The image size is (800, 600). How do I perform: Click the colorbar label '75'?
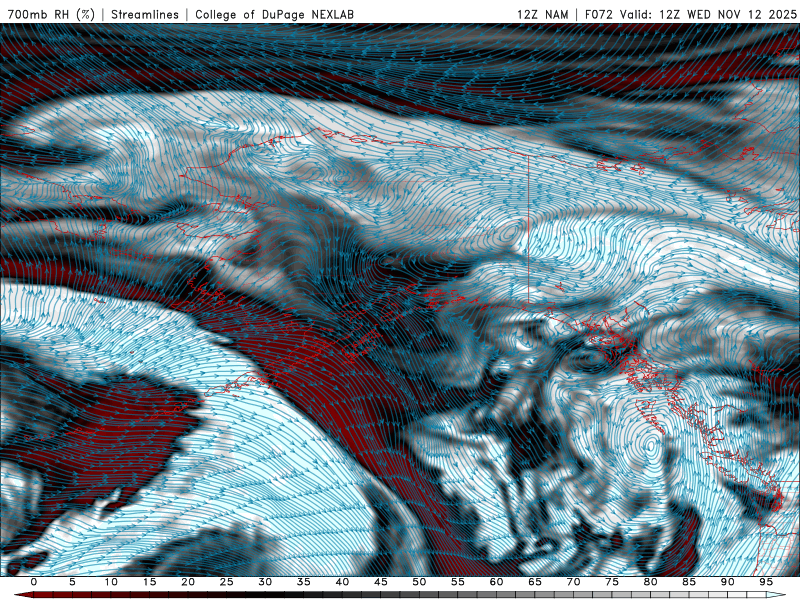pyautogui.click(x=612, y=582)
